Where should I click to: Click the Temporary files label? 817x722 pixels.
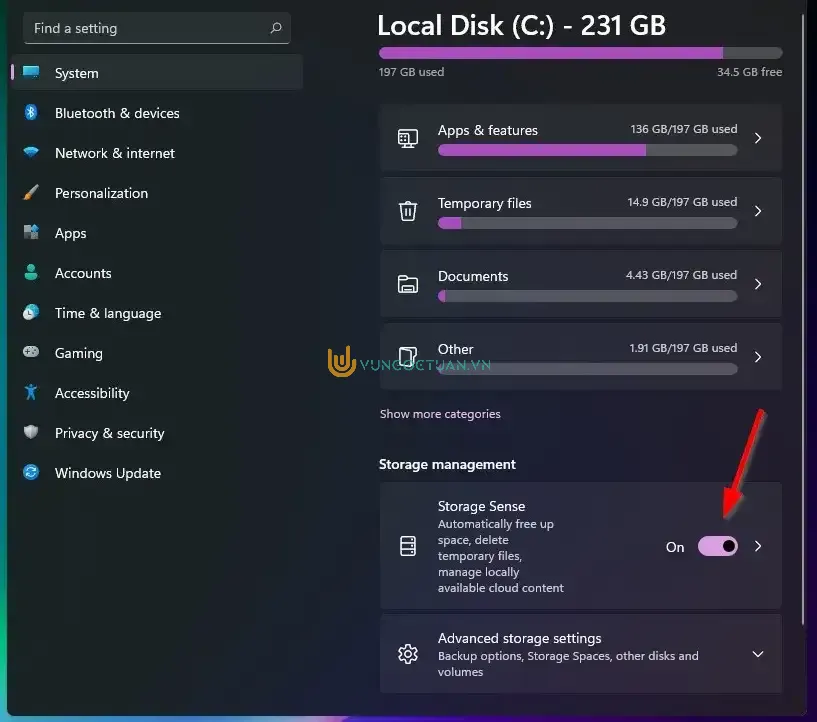pyautogui.click(x=484, y=203)
